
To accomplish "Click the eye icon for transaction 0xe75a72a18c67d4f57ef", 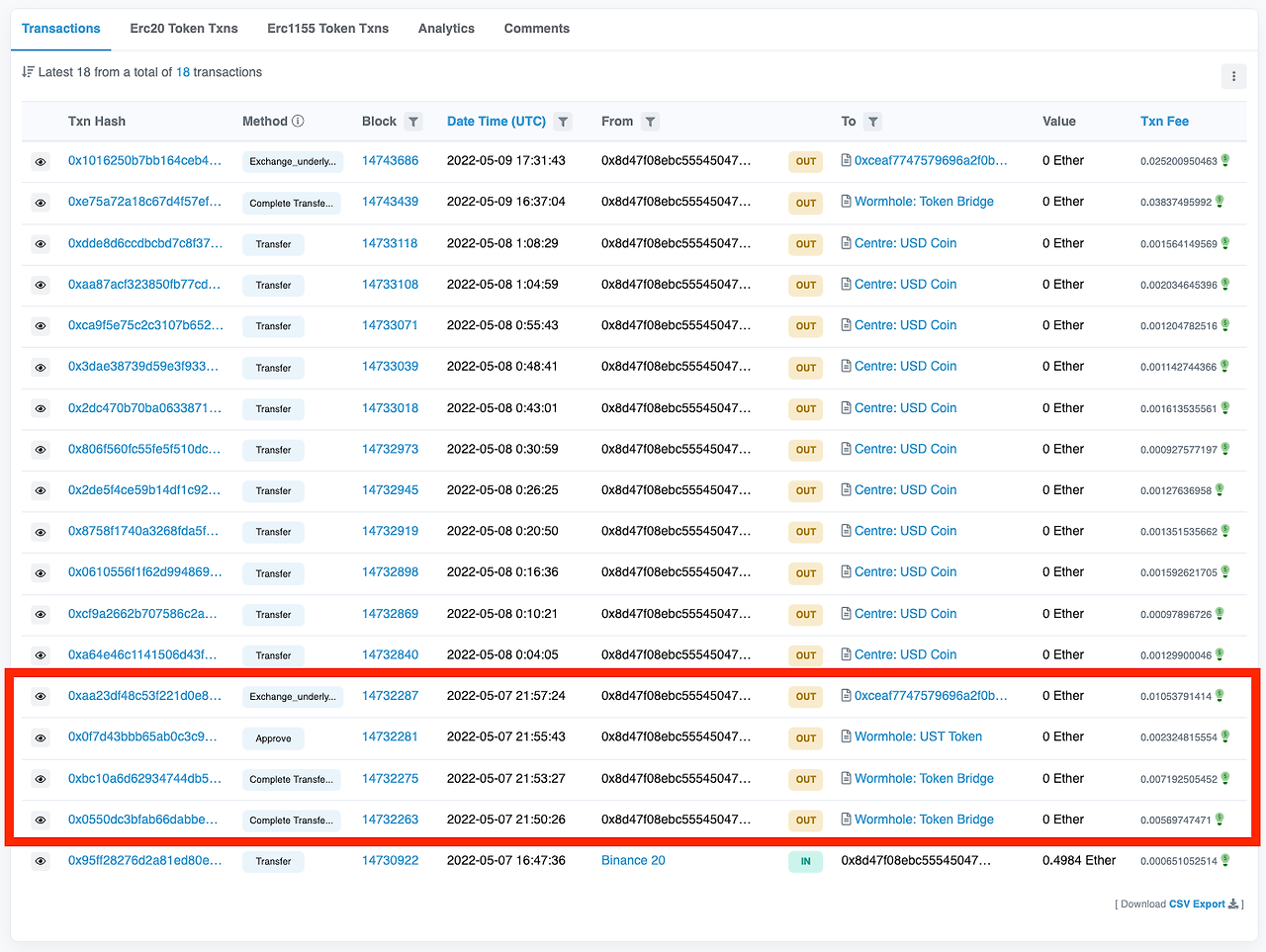I will click(41, 203).
